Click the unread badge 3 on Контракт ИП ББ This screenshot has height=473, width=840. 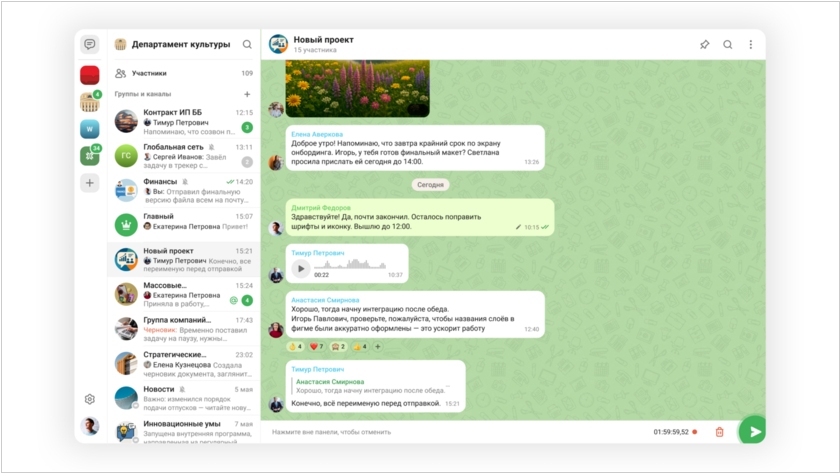pyautogui.click(x=247, y=127)
